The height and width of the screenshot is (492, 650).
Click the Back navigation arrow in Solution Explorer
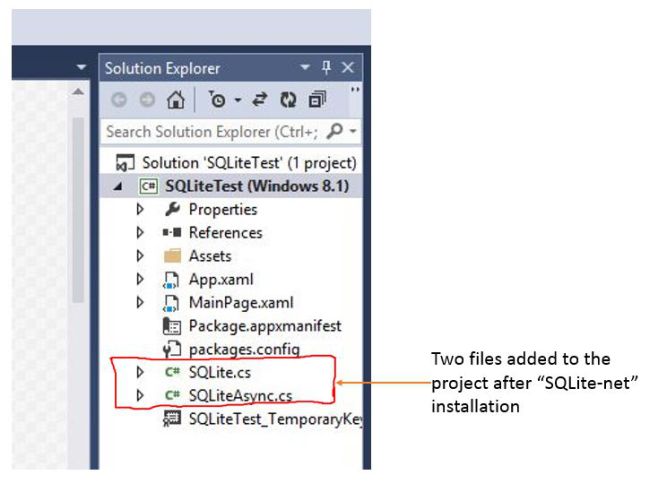[119, 100]
